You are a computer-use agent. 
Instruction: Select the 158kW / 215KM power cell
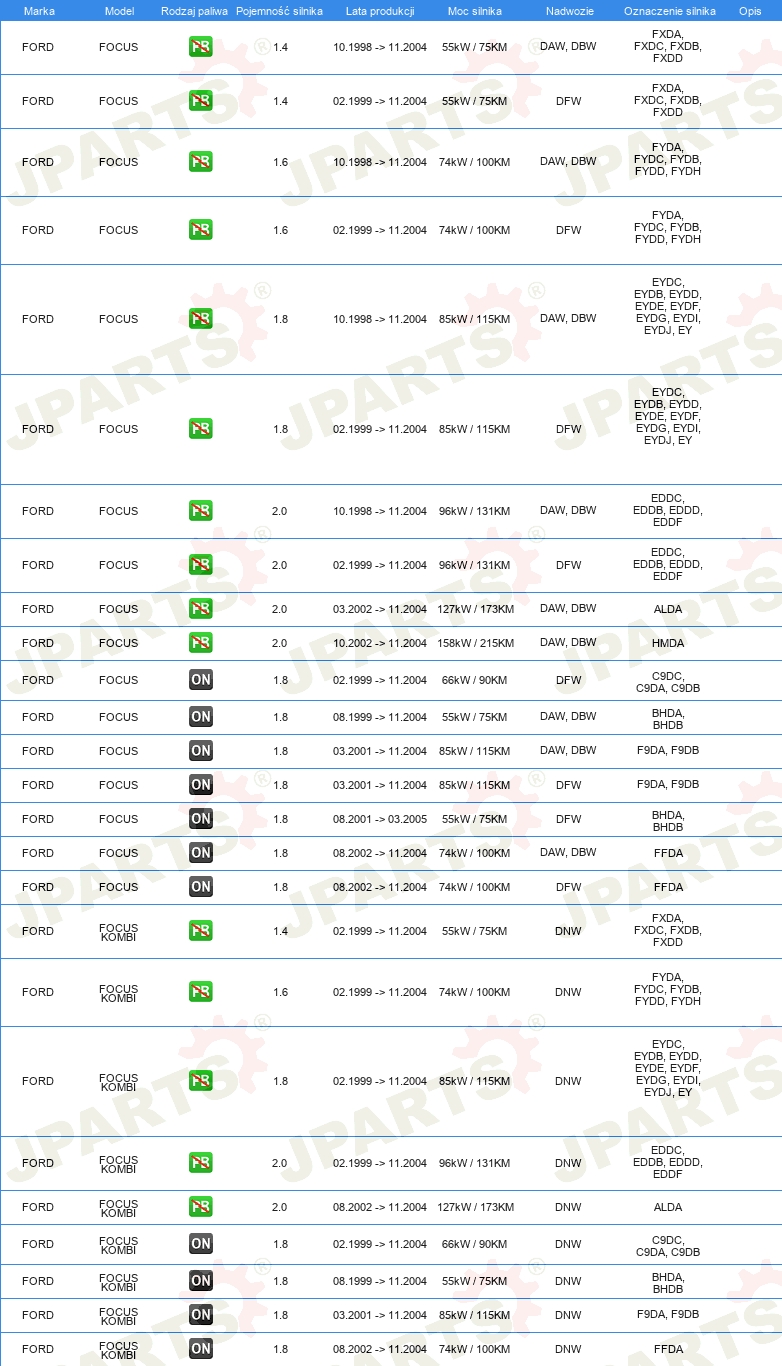pos(475,643)
